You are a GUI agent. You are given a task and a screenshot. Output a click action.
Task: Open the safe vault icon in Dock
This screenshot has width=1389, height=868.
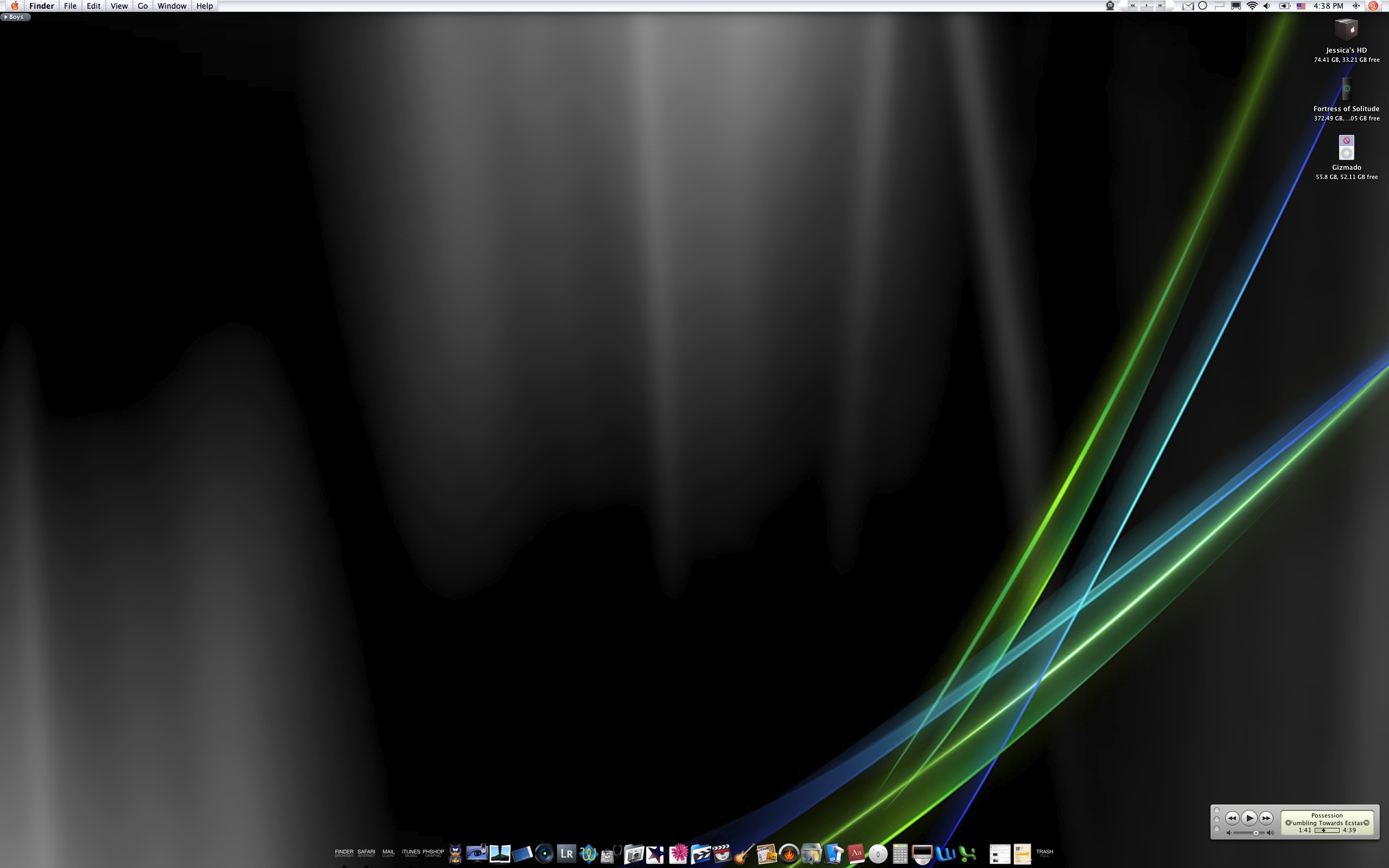(x=811, y=854)
